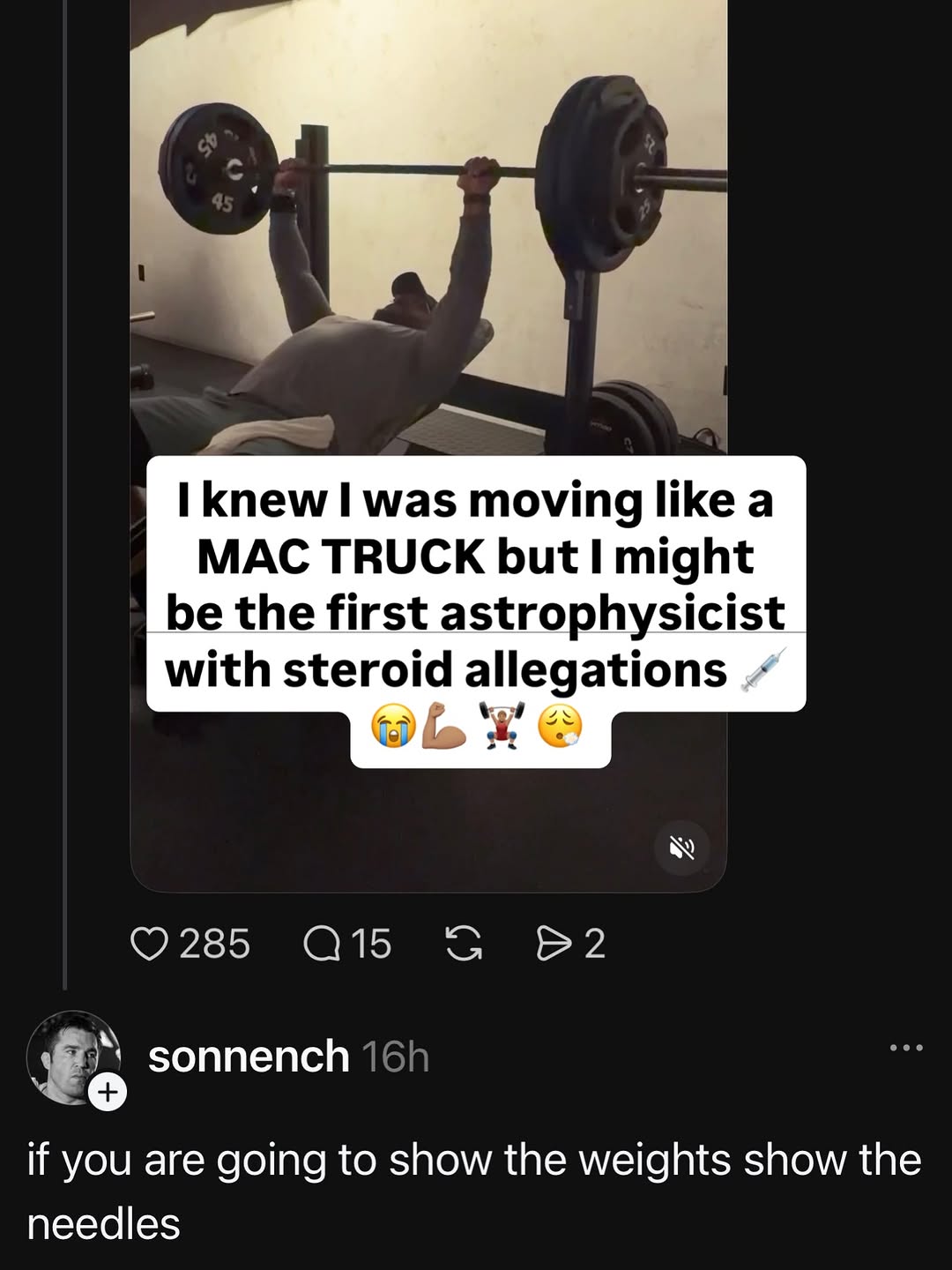The width and height of the screenshot is (952, 1270).
Task: Open the sonnench username link
Action: 249,1056
